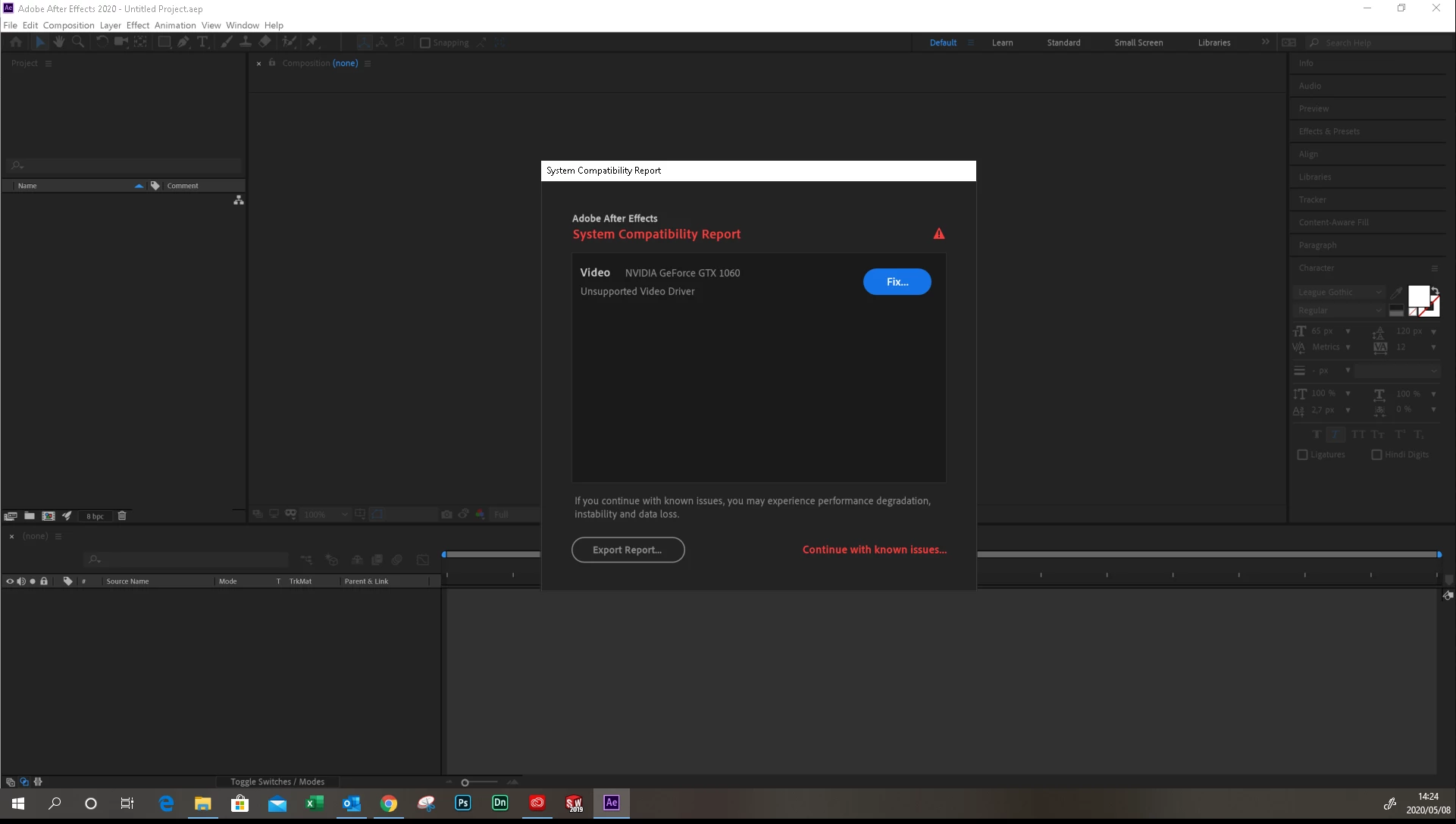1456x824 pixels.
Task: Select the Puppet Pin tool
Action: pos(312,42)
